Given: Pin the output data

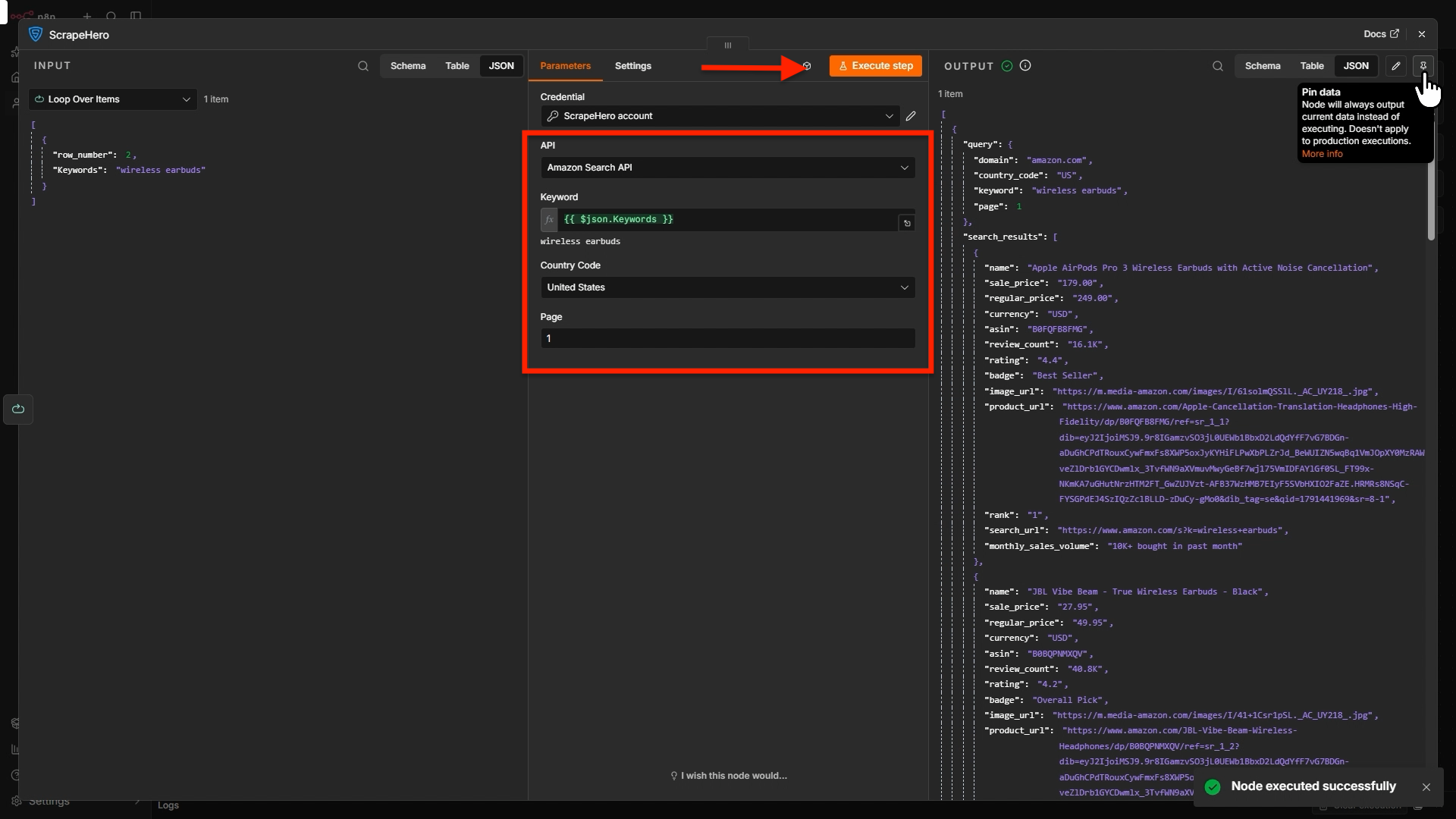Looking at the screenshot, I should coord(1423,66).
